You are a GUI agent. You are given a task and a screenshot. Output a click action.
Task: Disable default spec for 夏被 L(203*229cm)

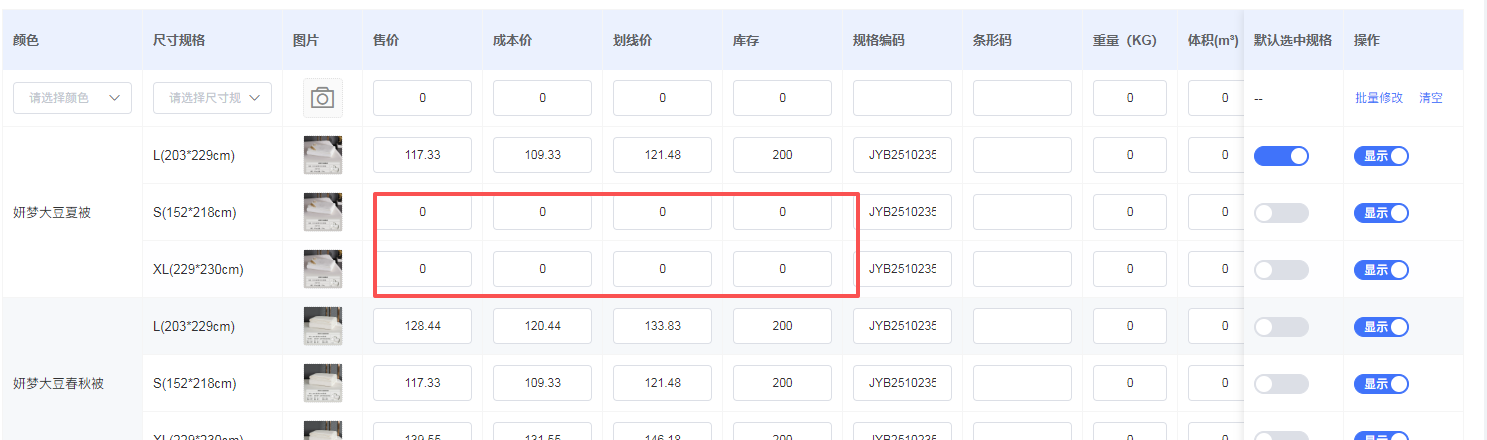(x=1281, y=155)
